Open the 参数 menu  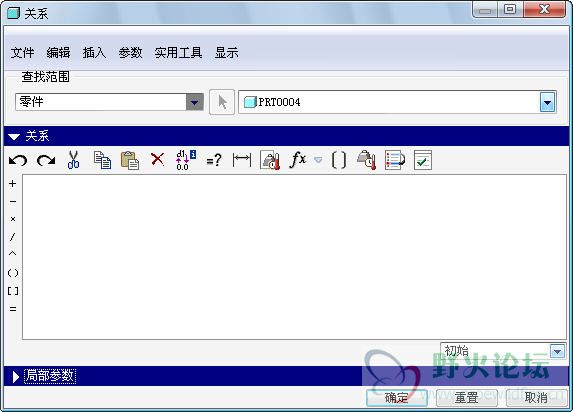(x=130, y=53)
